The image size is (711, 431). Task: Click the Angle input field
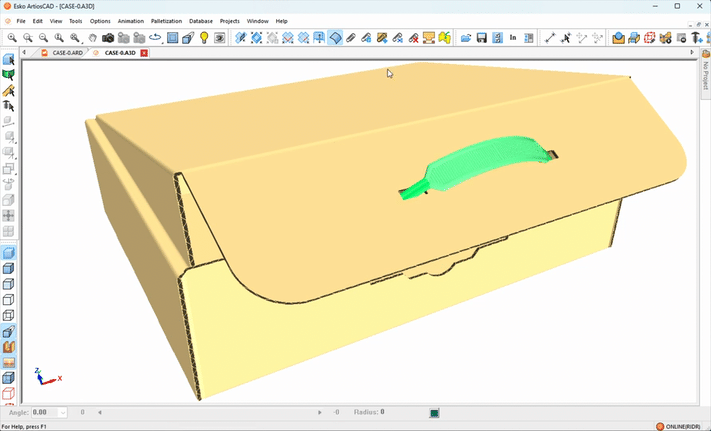[45, 412]
